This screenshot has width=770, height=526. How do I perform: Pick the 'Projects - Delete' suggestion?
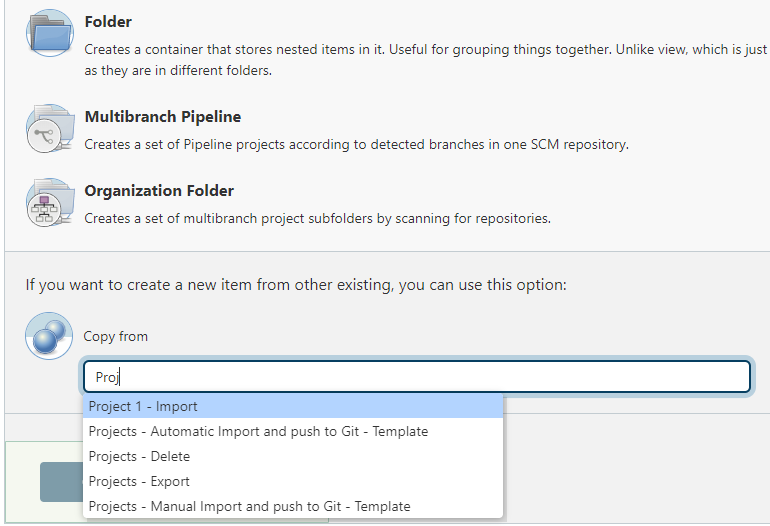[x=139, y=456]
